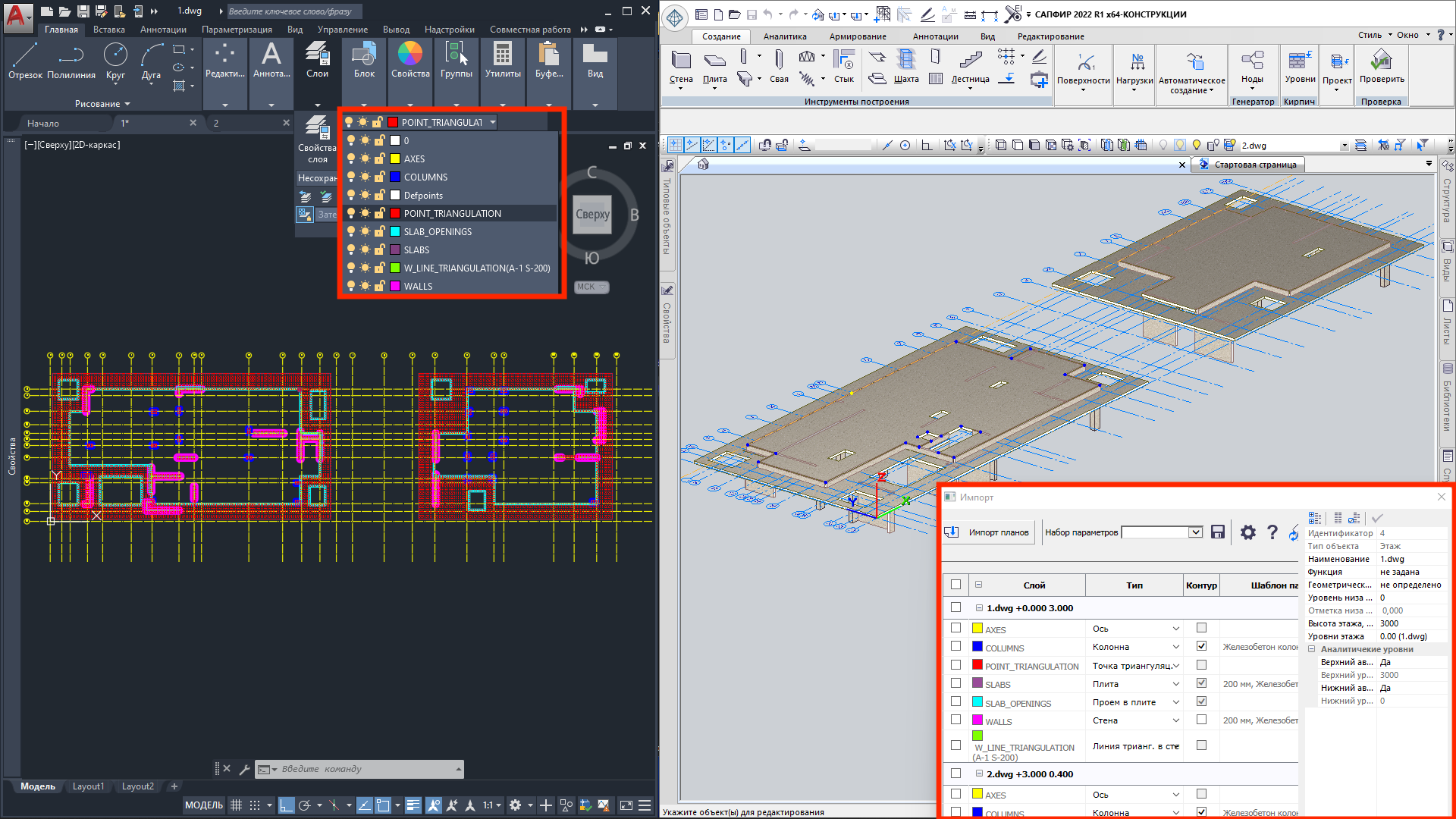
Task: Click the save parameters set icon
Action: tap(1218, 532)
